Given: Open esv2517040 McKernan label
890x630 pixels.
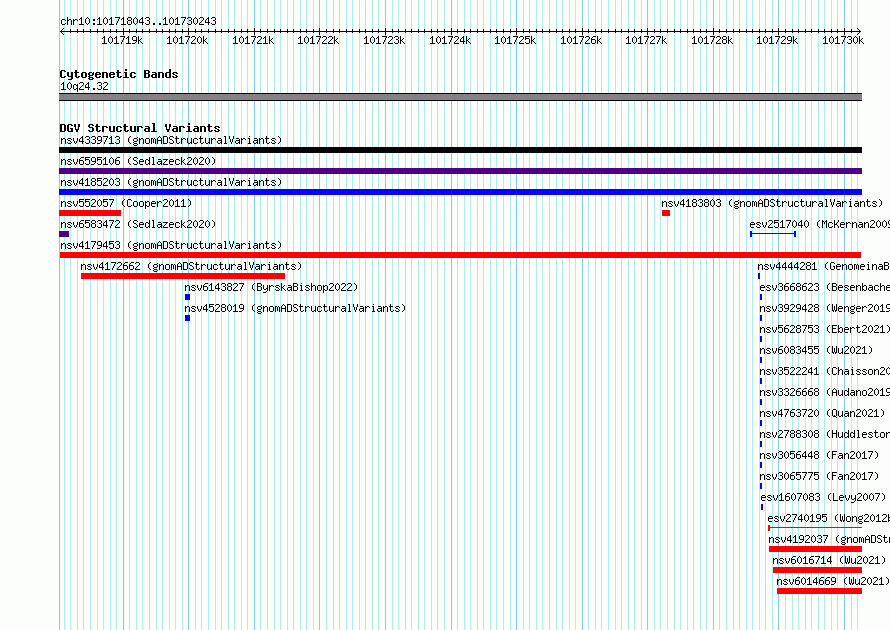Looking at the screenshot, I should [x=820, y=224].
